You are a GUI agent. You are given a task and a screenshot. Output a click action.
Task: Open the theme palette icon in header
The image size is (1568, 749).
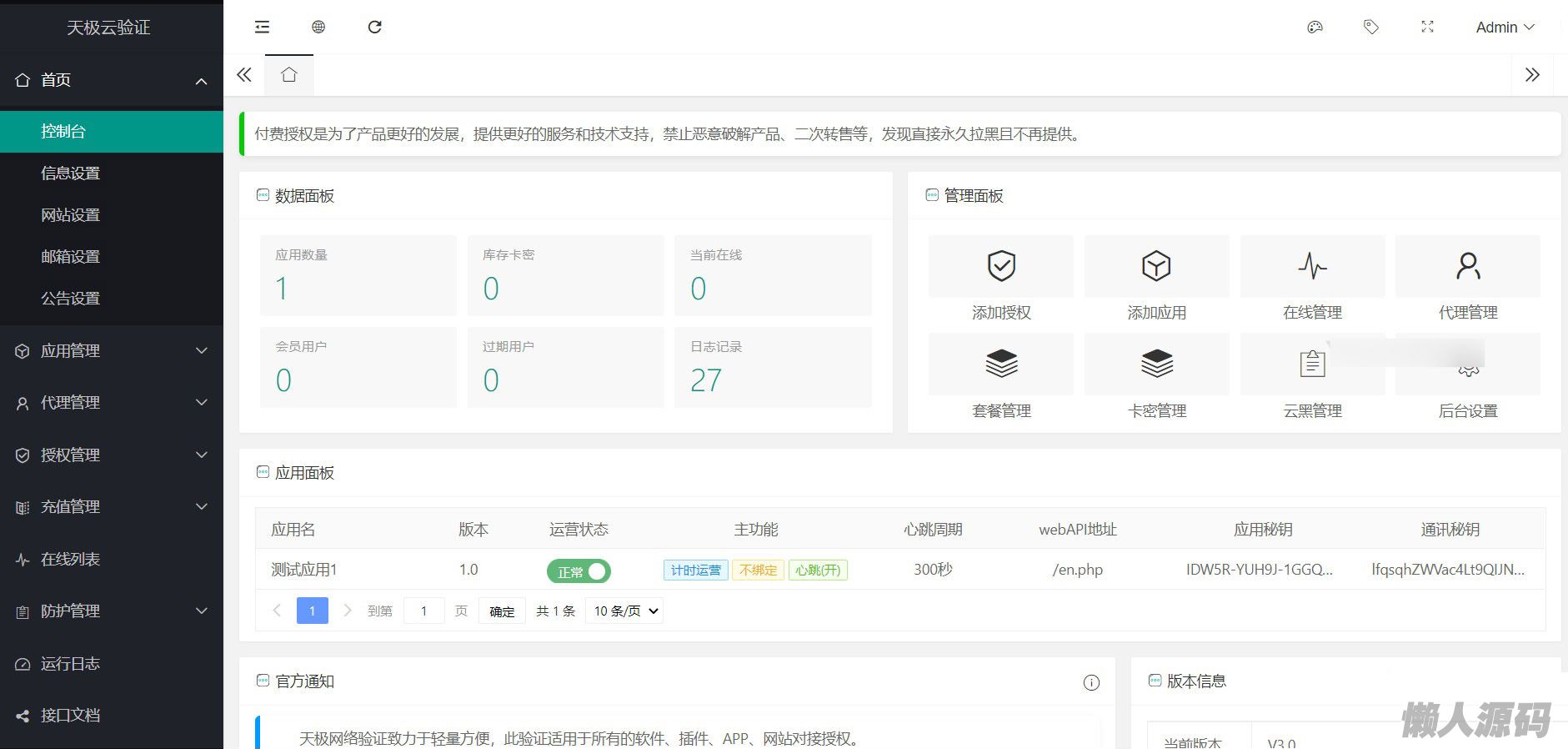[1315, 28]
